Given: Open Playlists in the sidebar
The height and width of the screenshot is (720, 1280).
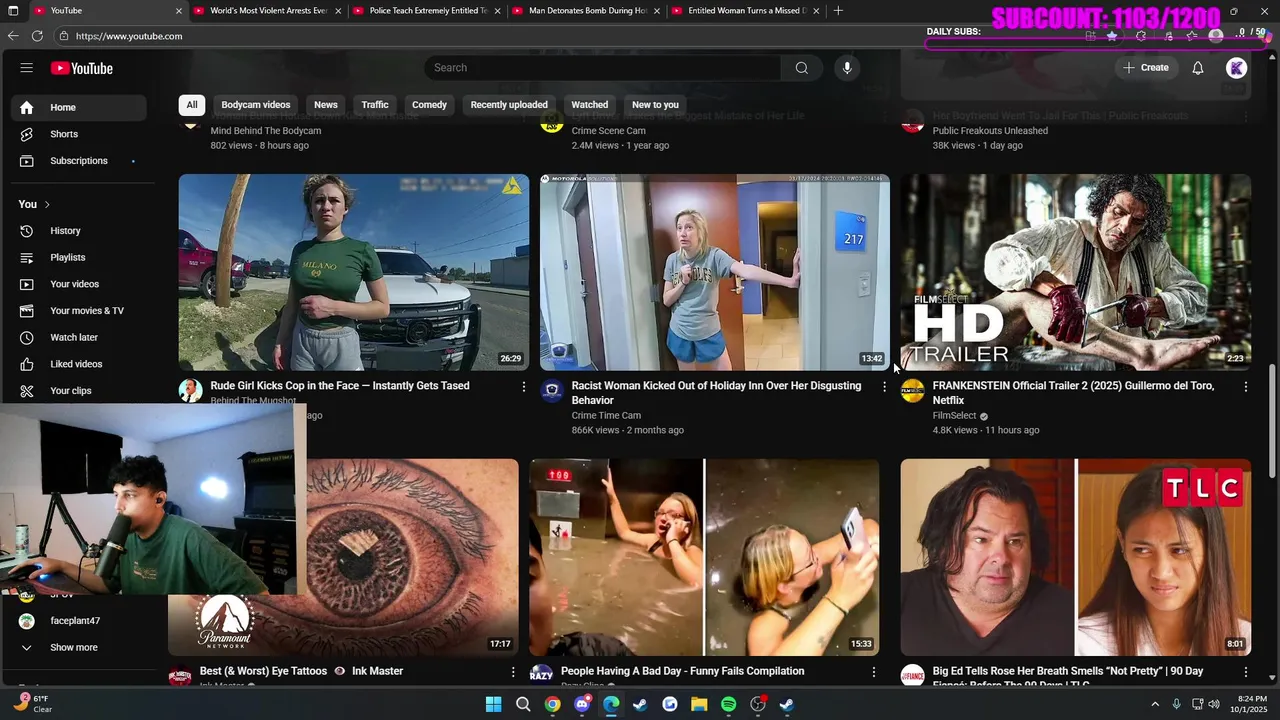Looking at the screenshot, I should click(x=79, y=258).
